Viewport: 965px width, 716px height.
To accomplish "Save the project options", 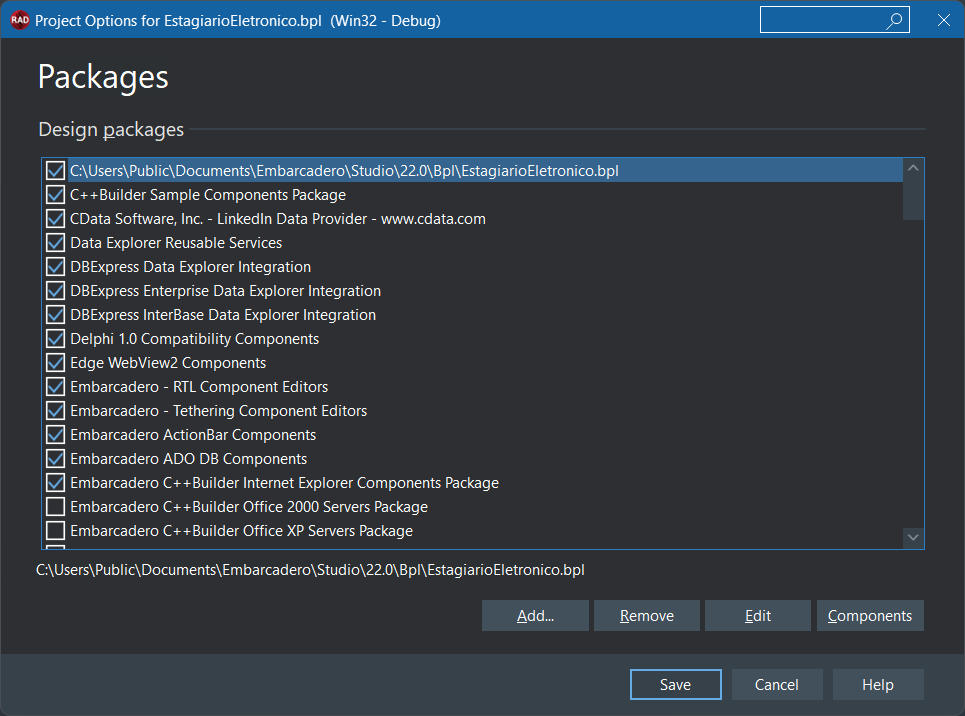I will pos(675,685).
